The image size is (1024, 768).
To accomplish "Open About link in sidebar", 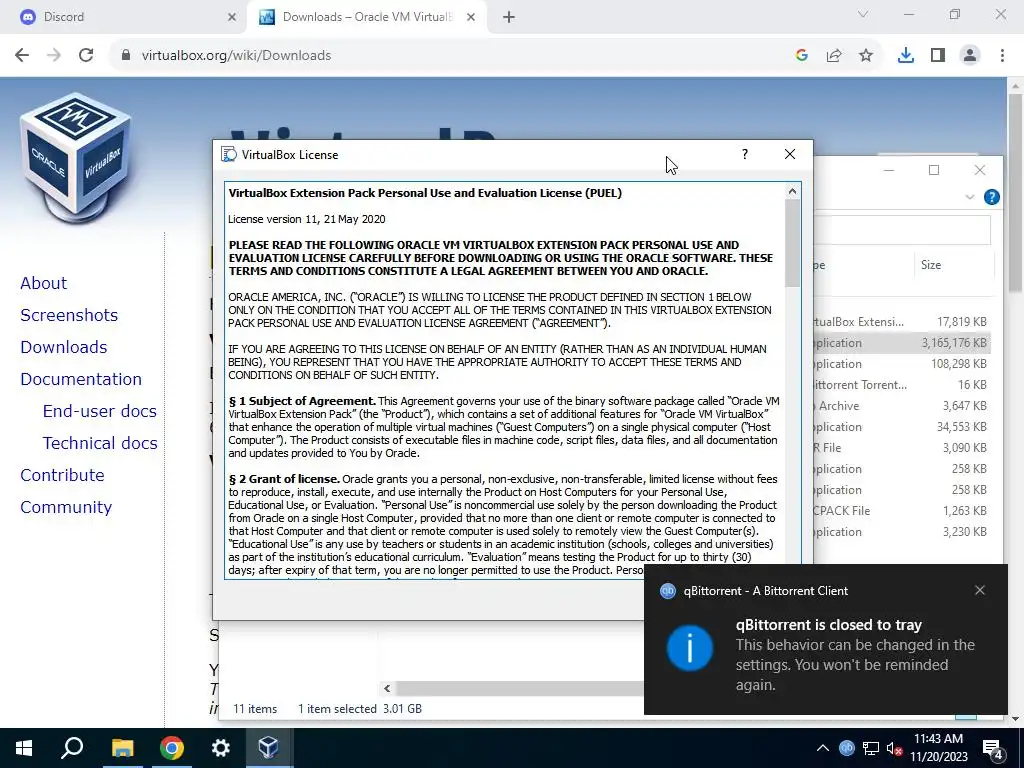I will pyautogui.click(x=43, y=283).
